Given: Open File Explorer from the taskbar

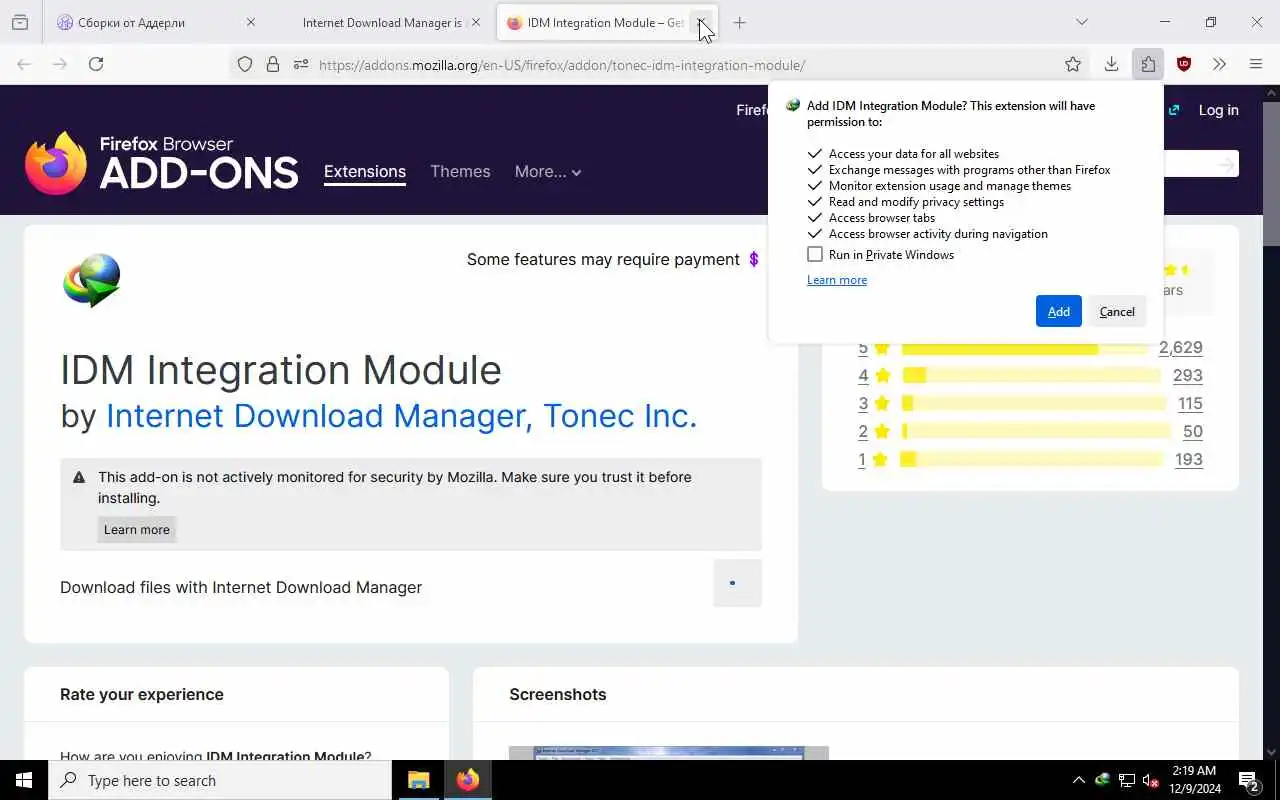Looking at the screenshot, I should [418, 780].
